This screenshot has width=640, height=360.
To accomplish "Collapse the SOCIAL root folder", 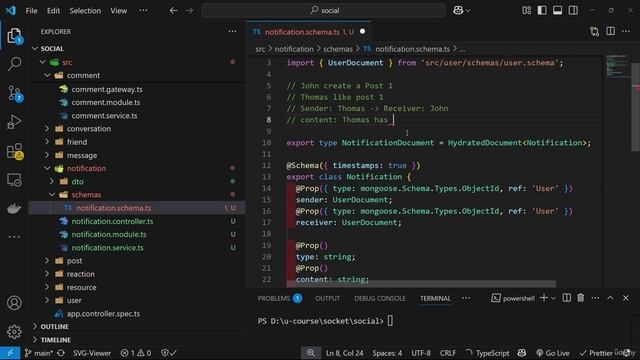I will (35, 49).
